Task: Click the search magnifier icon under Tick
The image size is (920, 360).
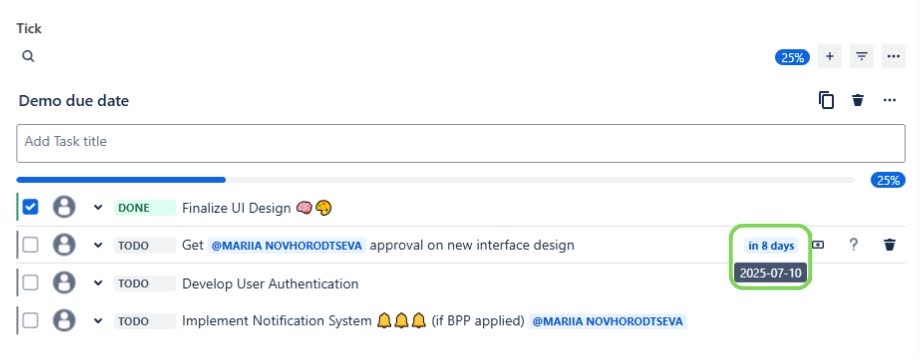Action: pyautogui.click(x=28, y=56)
